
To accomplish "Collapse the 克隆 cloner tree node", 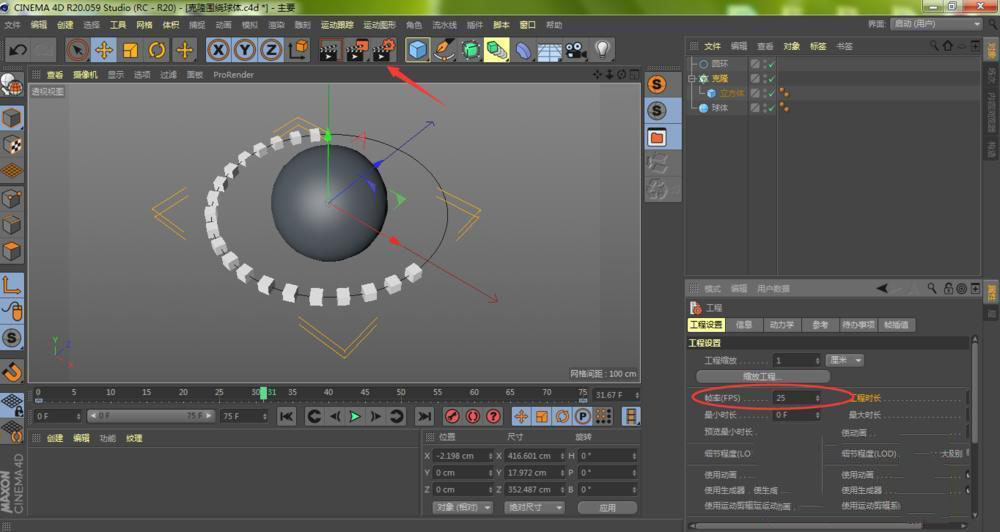I will point(691,78).
